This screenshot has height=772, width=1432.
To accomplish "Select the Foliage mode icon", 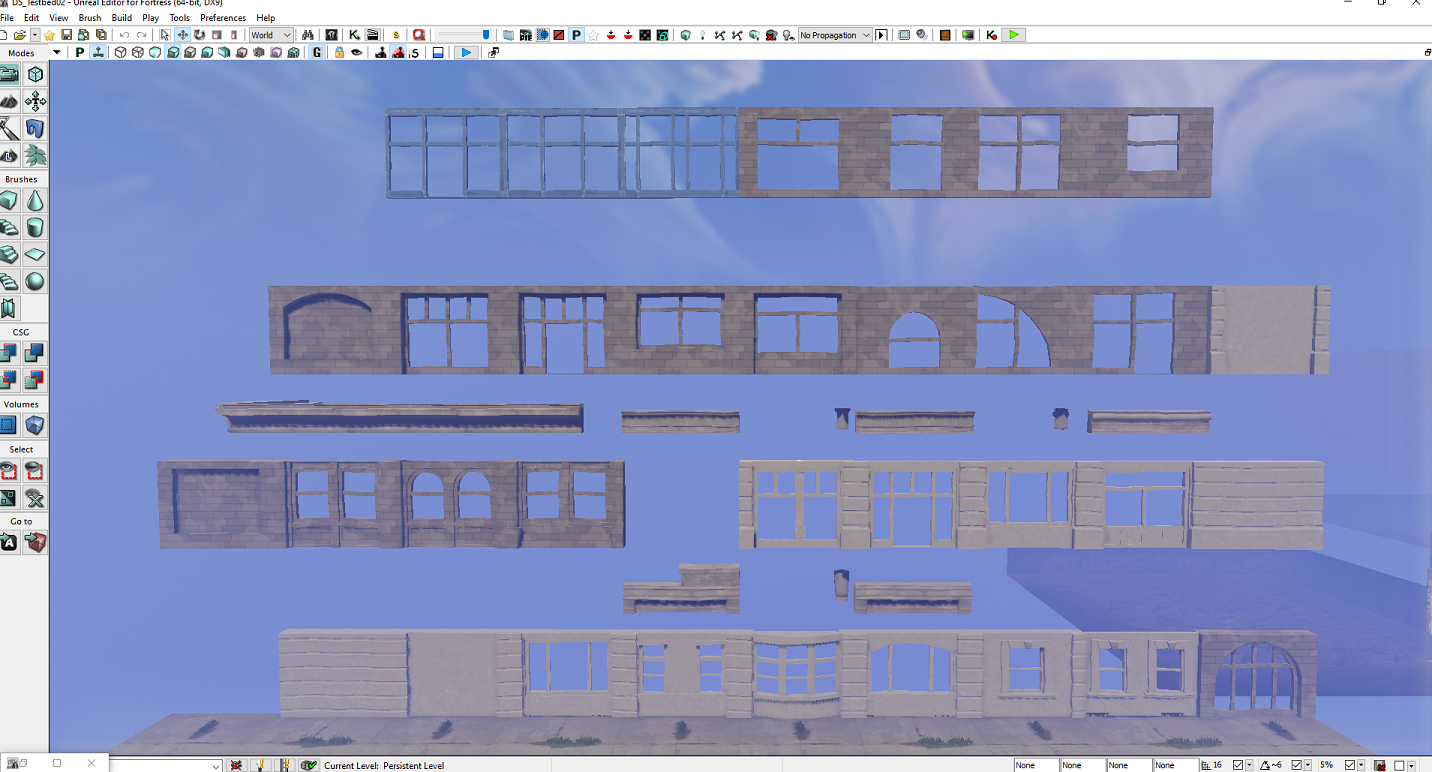I will tap(35, 155).
